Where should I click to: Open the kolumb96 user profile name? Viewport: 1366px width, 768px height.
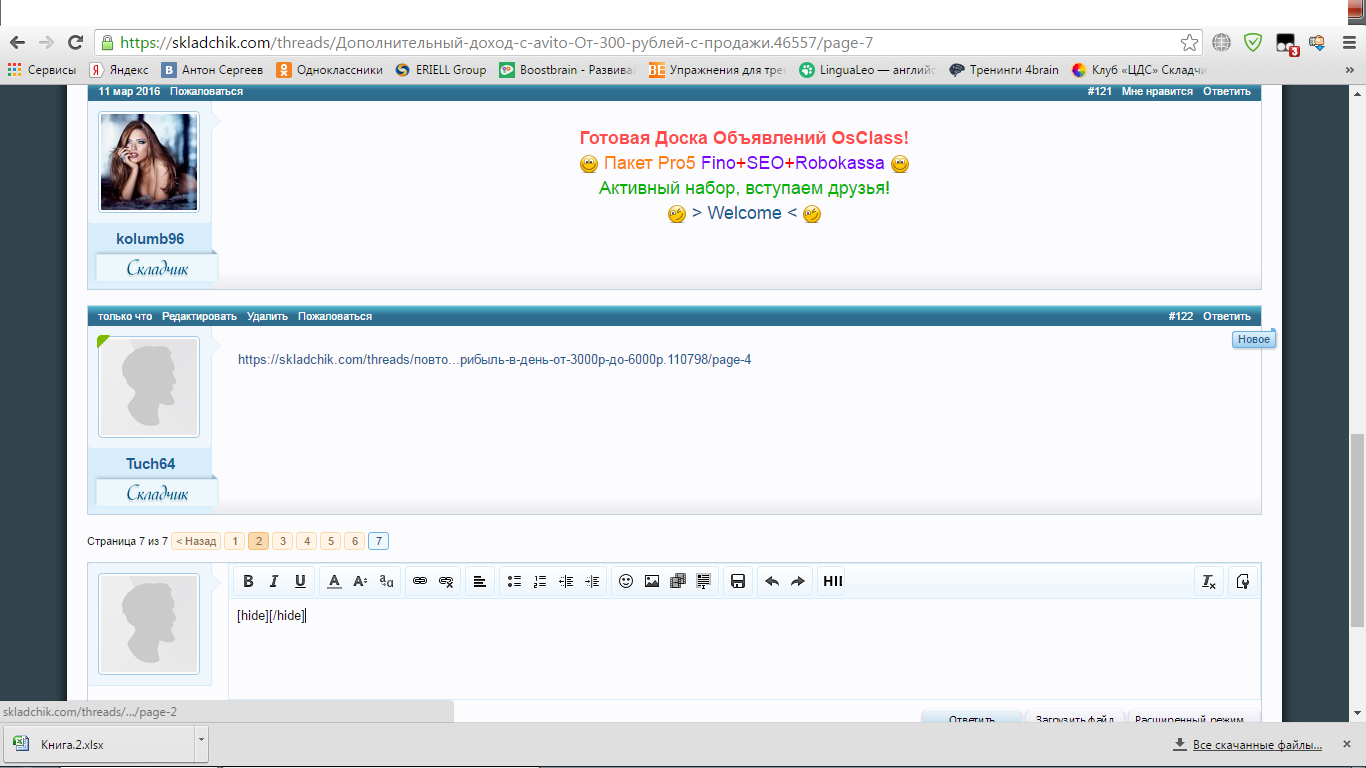pyautogui.click(x=150, y=239)
